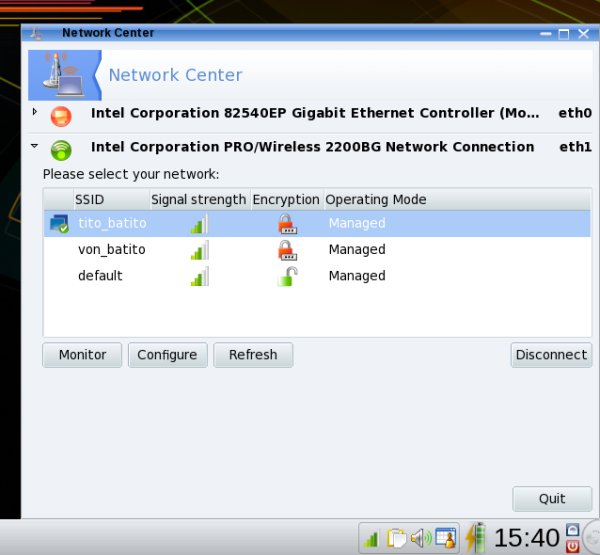Screen dimensions: 600x555
Task: Maximize the Network Center window
Action: 564,34
